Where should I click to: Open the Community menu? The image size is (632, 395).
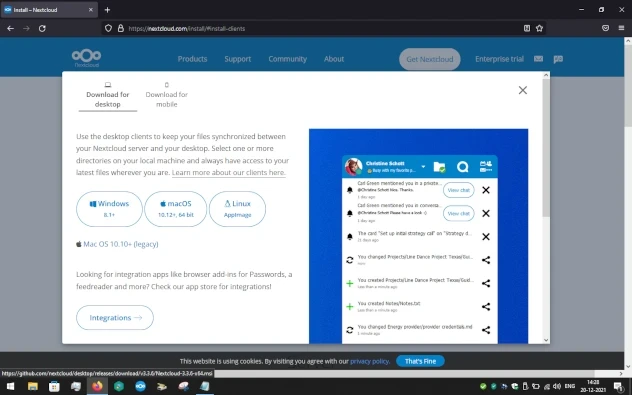[x=287, y=59]
